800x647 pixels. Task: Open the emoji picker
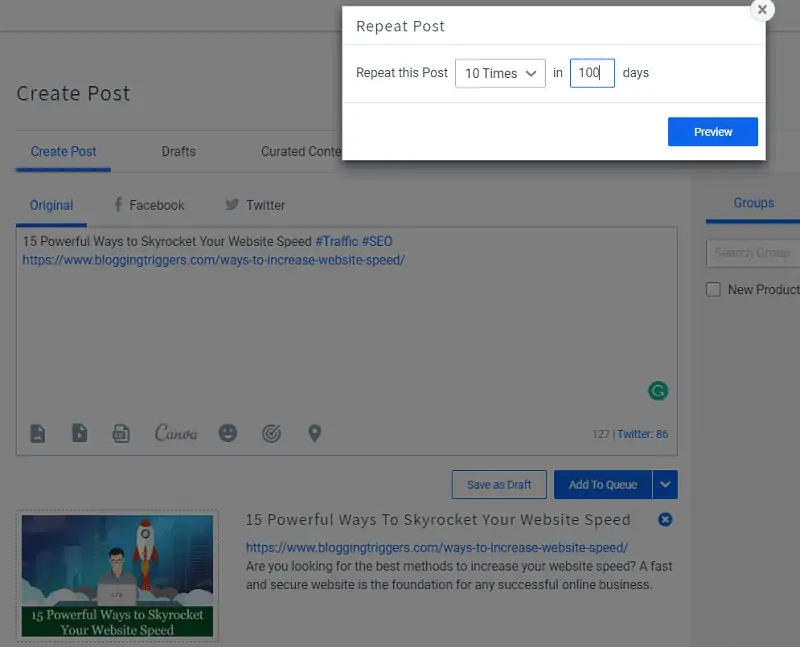[x=228, y=433]
